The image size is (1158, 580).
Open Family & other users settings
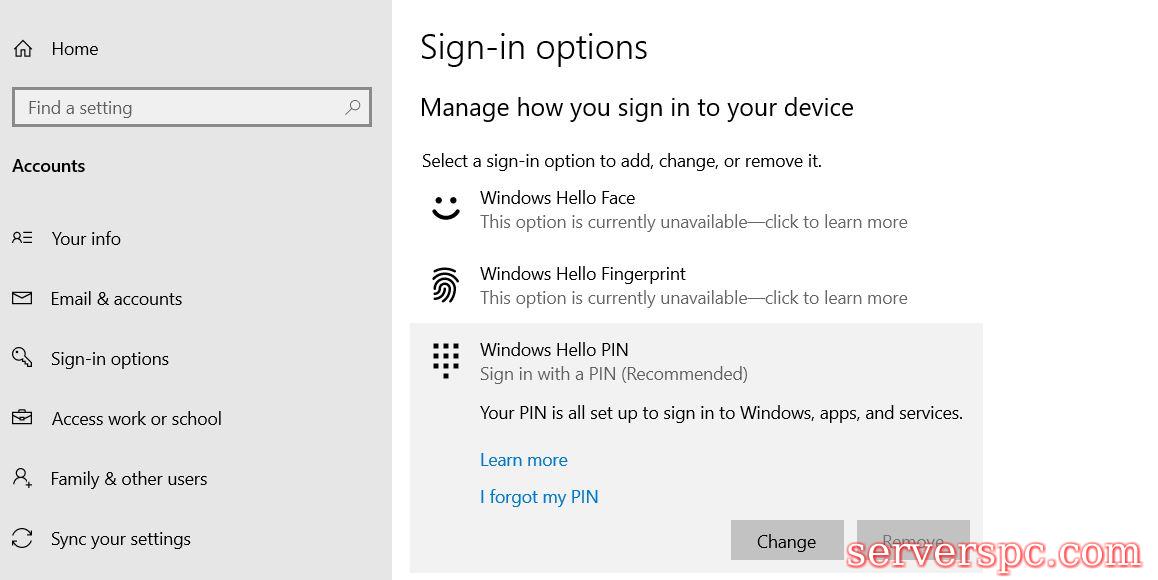pos(129,479)
